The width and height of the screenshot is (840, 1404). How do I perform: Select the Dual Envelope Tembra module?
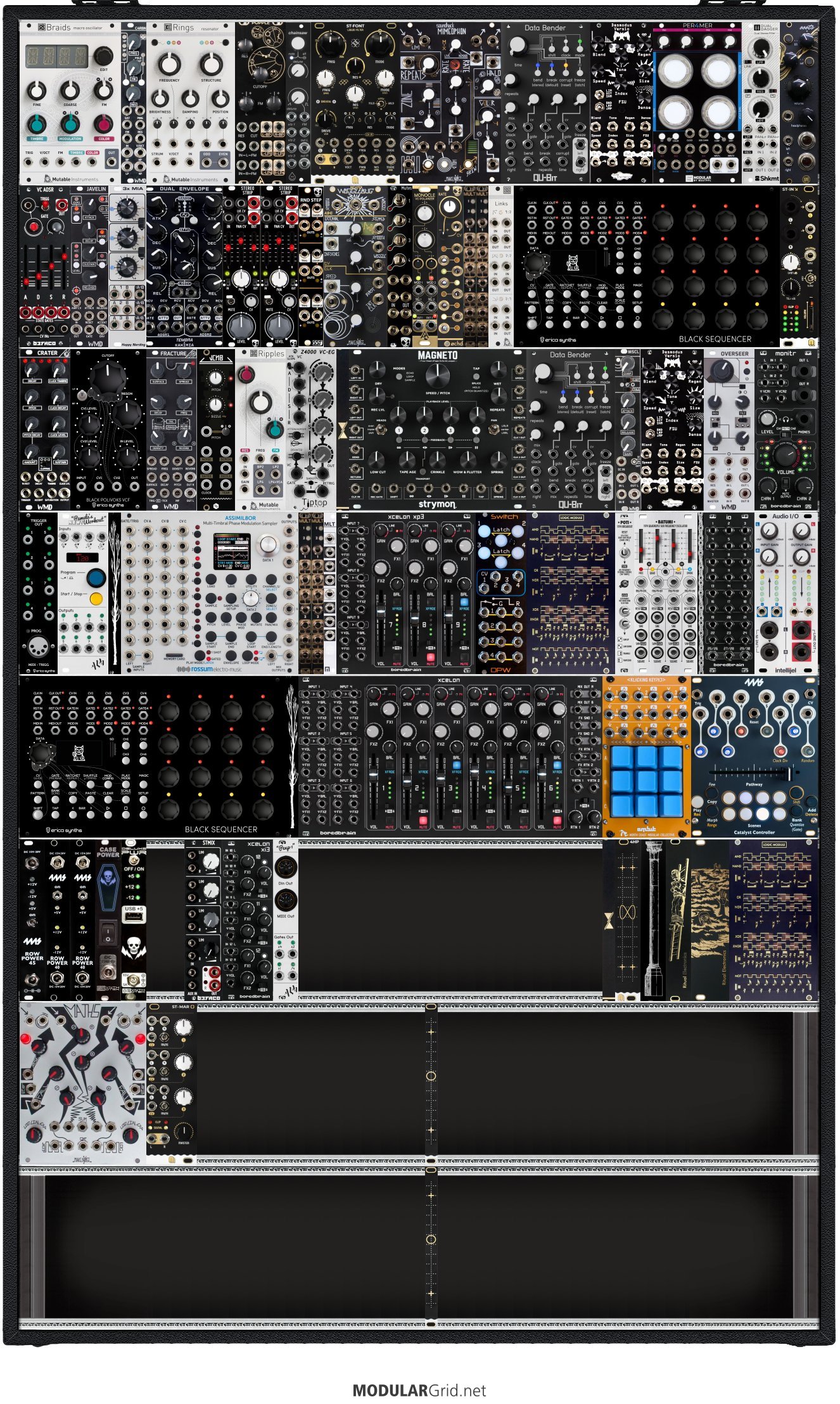pos(184,266)
